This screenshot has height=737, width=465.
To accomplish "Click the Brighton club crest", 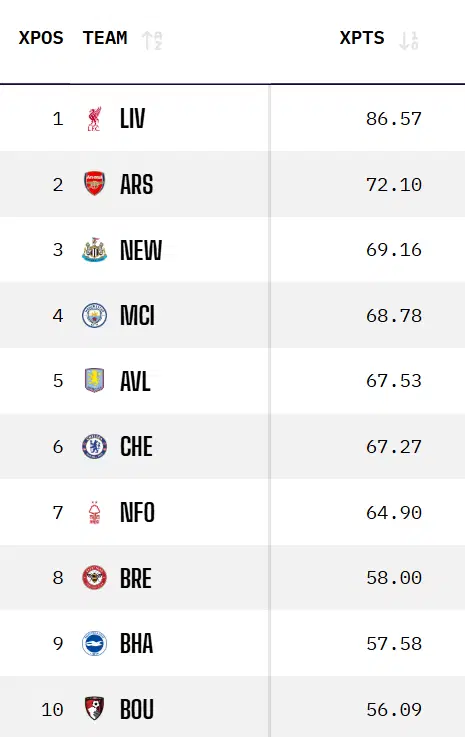I will tap(94, 643).
